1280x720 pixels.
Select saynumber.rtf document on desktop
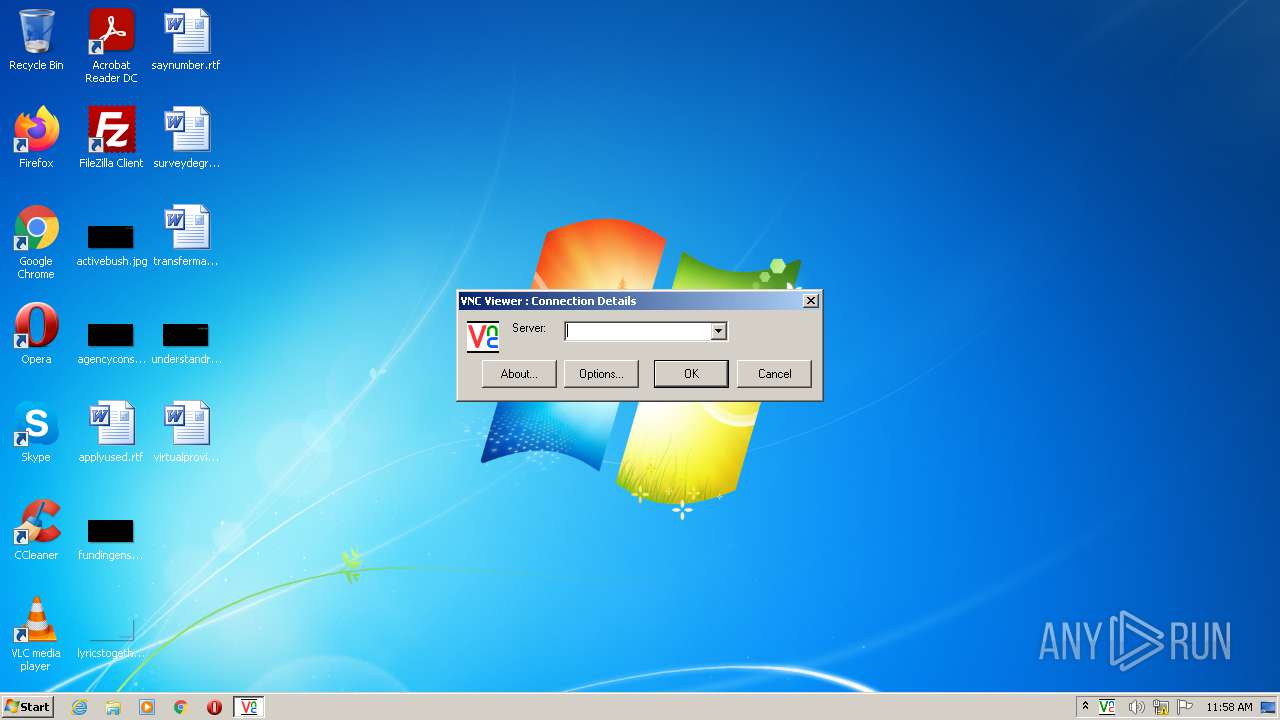point(186,40)
